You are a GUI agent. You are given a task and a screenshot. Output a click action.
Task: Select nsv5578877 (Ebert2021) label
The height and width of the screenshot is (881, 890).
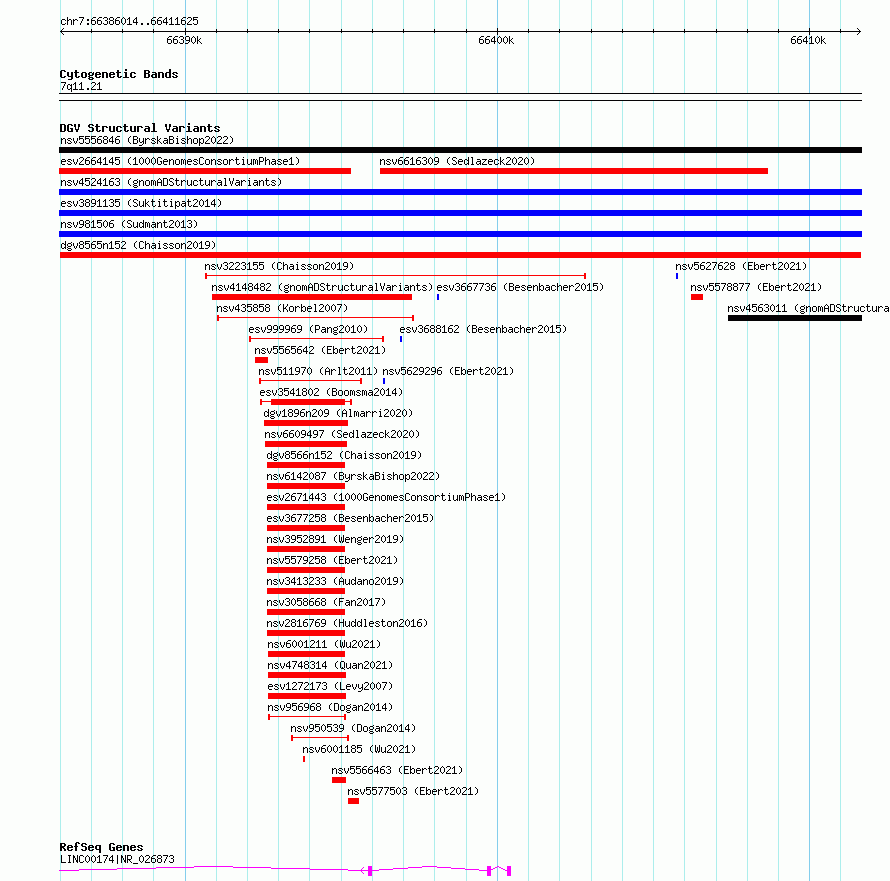click(x=756, y=287)
